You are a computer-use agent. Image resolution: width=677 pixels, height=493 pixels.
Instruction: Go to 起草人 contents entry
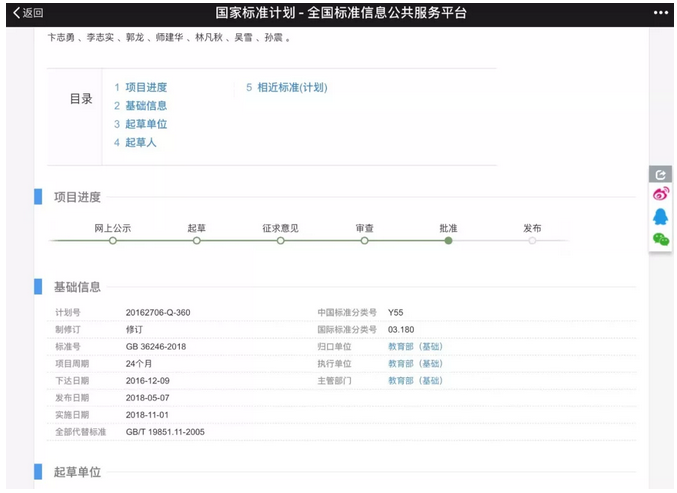pyautogui.click(x=135, y=143)
